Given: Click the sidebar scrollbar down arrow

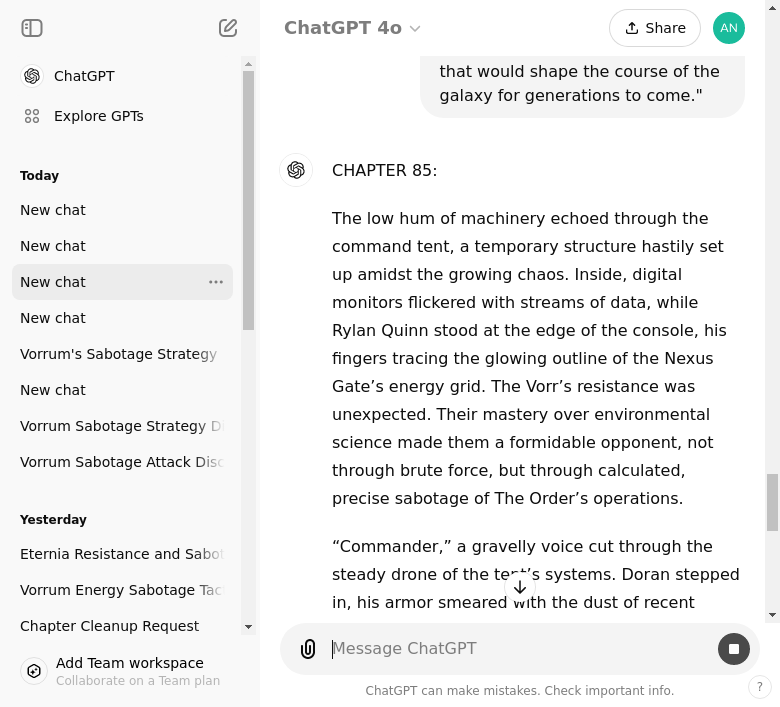Looking at the screenshot, I should point(249,627).
